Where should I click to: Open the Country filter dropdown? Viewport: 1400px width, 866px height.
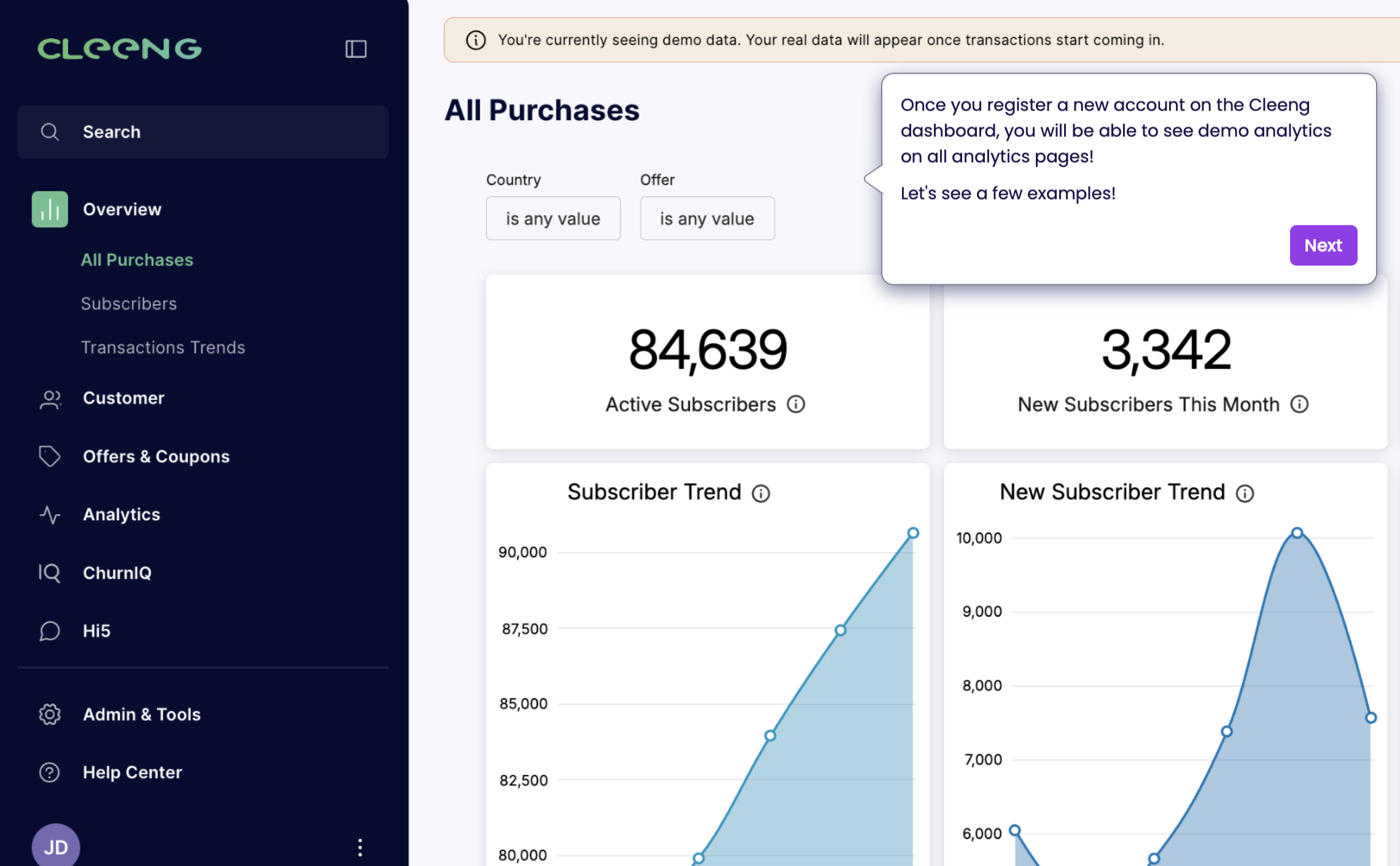(x=553, y=218)
